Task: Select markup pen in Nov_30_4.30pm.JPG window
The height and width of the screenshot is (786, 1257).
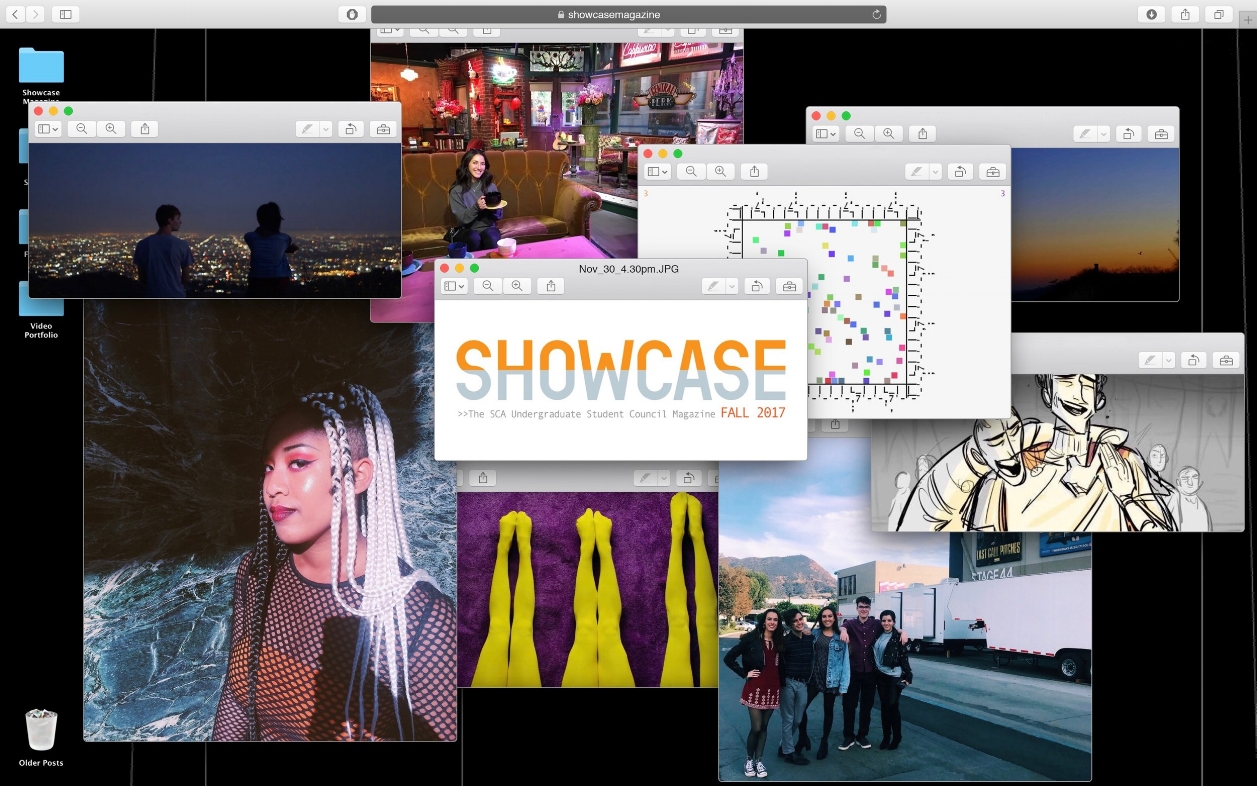Action: pos(713,286)
